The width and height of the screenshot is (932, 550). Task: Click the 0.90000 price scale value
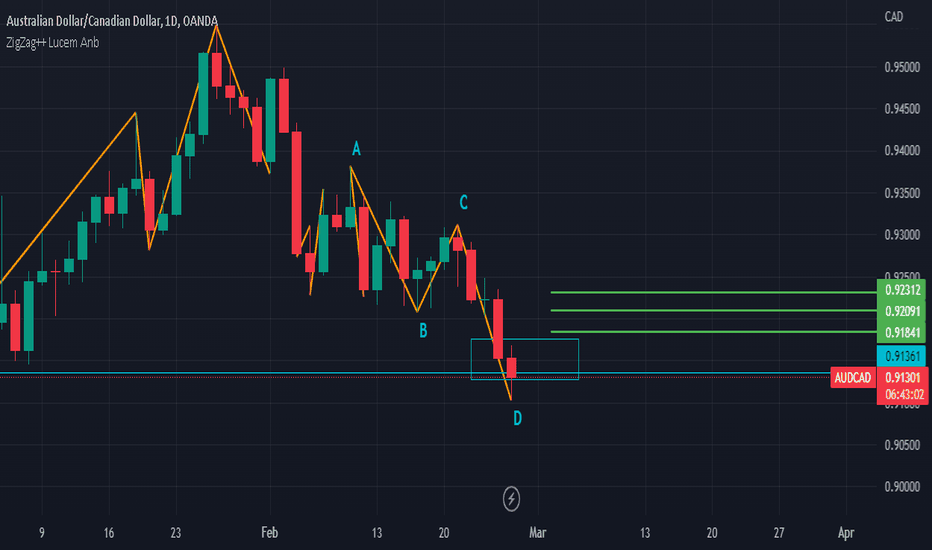902,486
